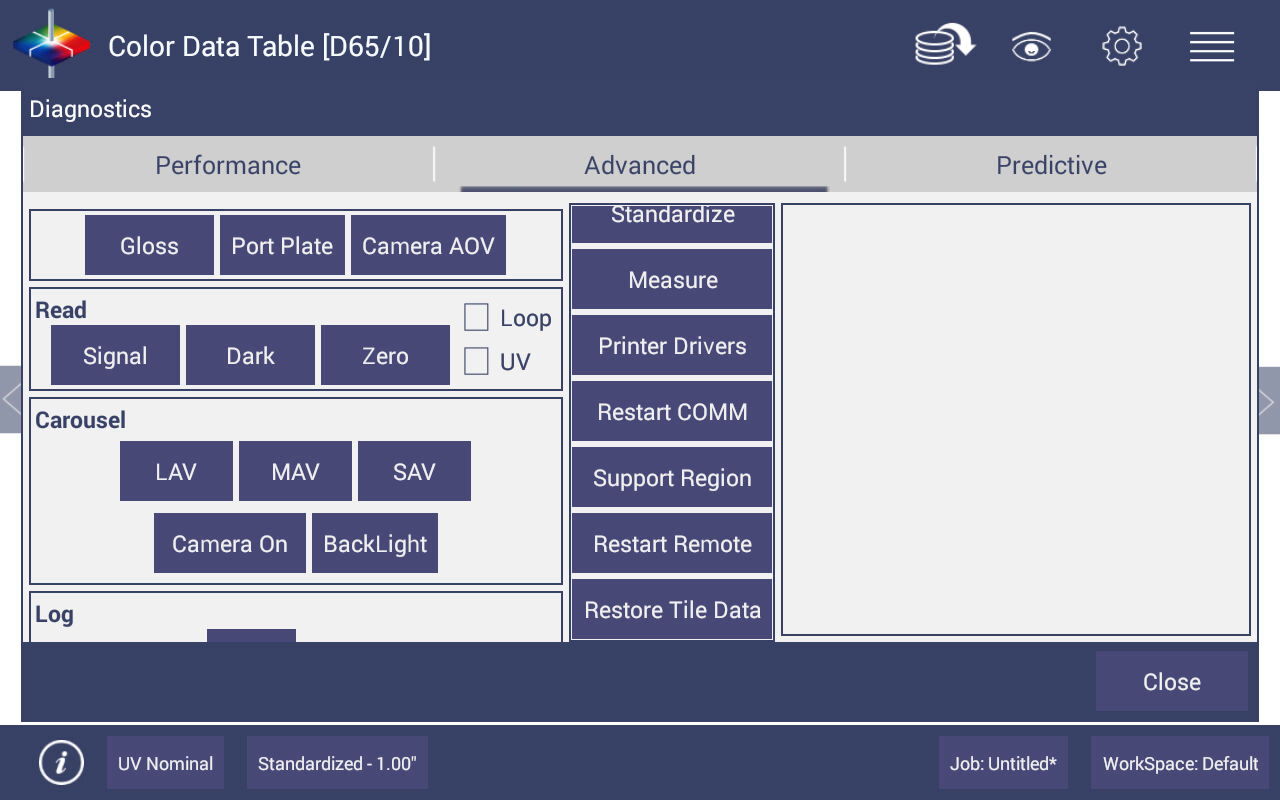Switch to the Performance tab

228,165
